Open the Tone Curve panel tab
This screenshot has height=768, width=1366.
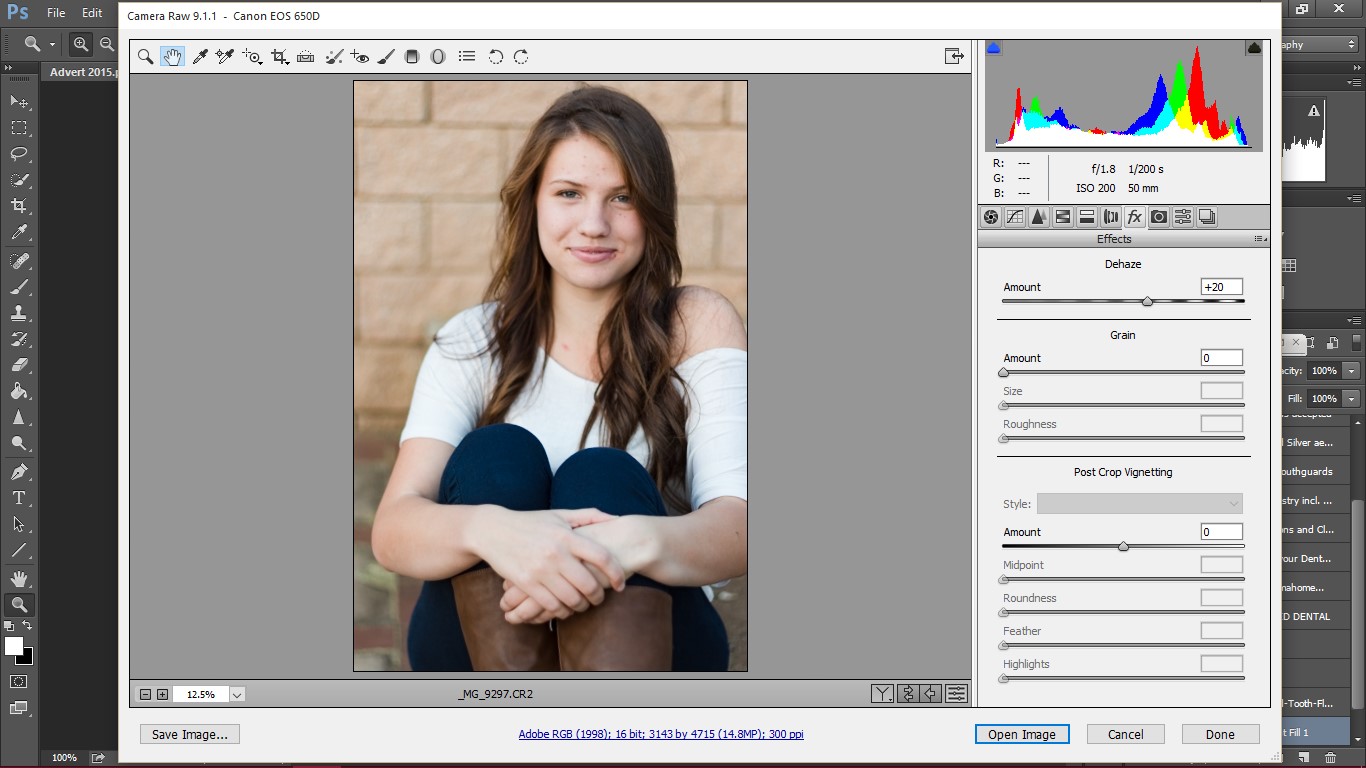1015,217
